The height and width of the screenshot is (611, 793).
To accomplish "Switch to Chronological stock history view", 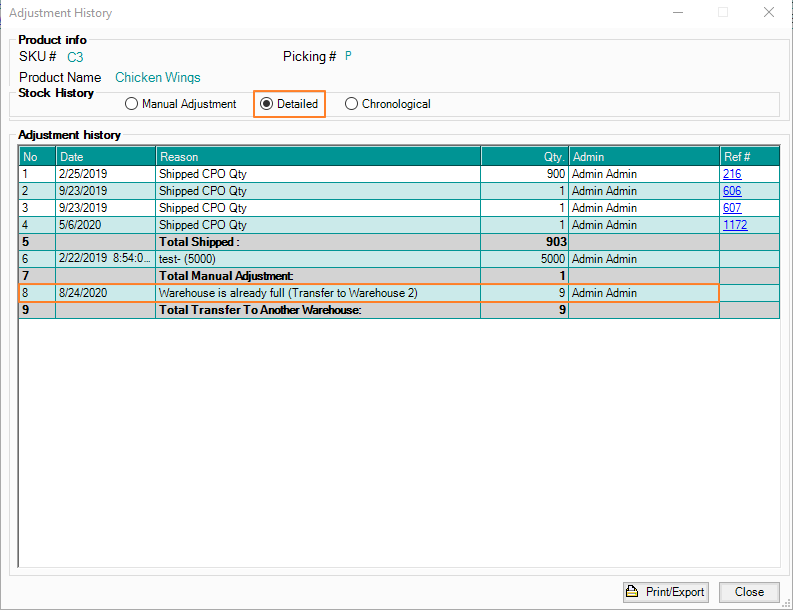I will [x=351, y=104].
